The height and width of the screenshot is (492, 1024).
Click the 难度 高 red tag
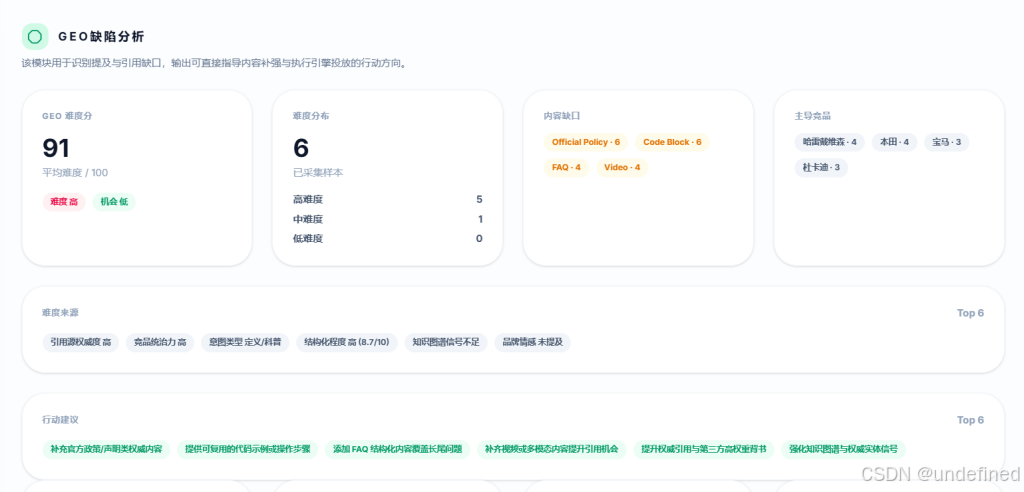click(64, 202)
